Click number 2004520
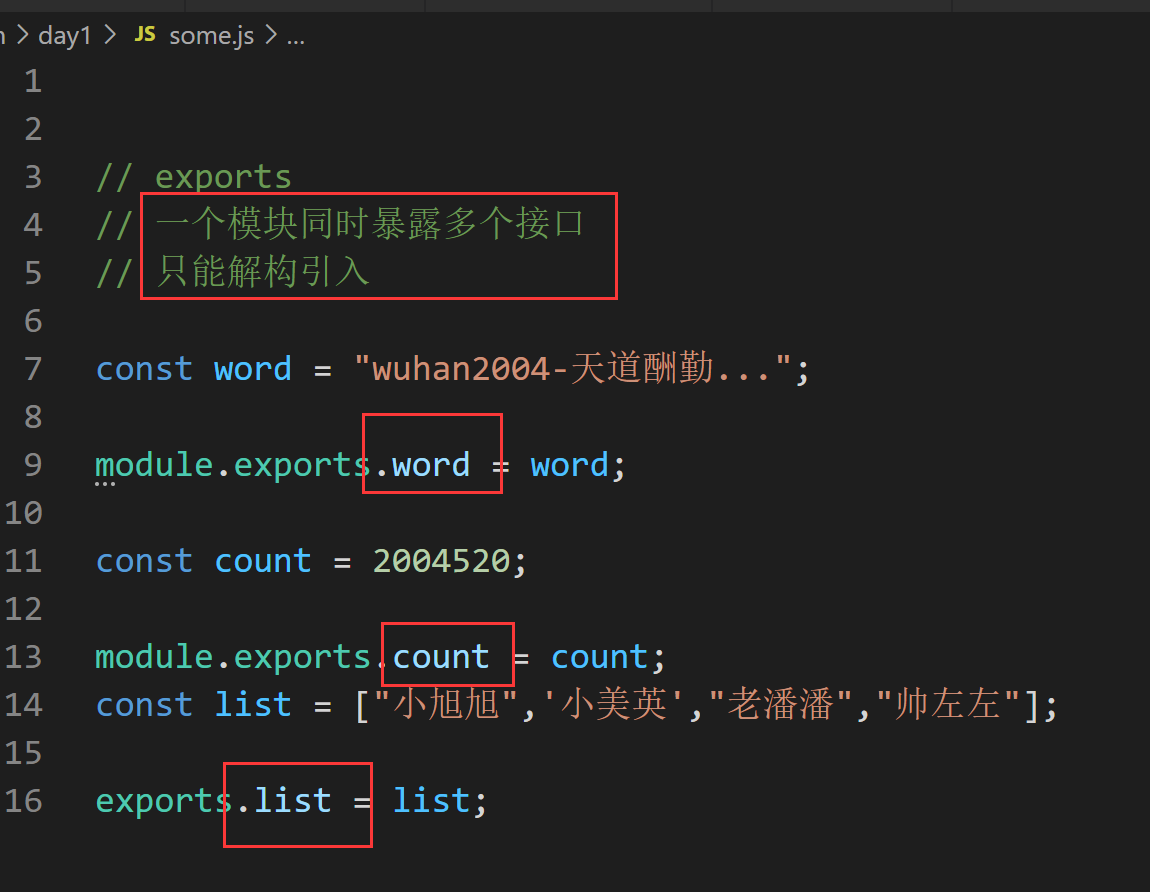 [x=441, y=560]
